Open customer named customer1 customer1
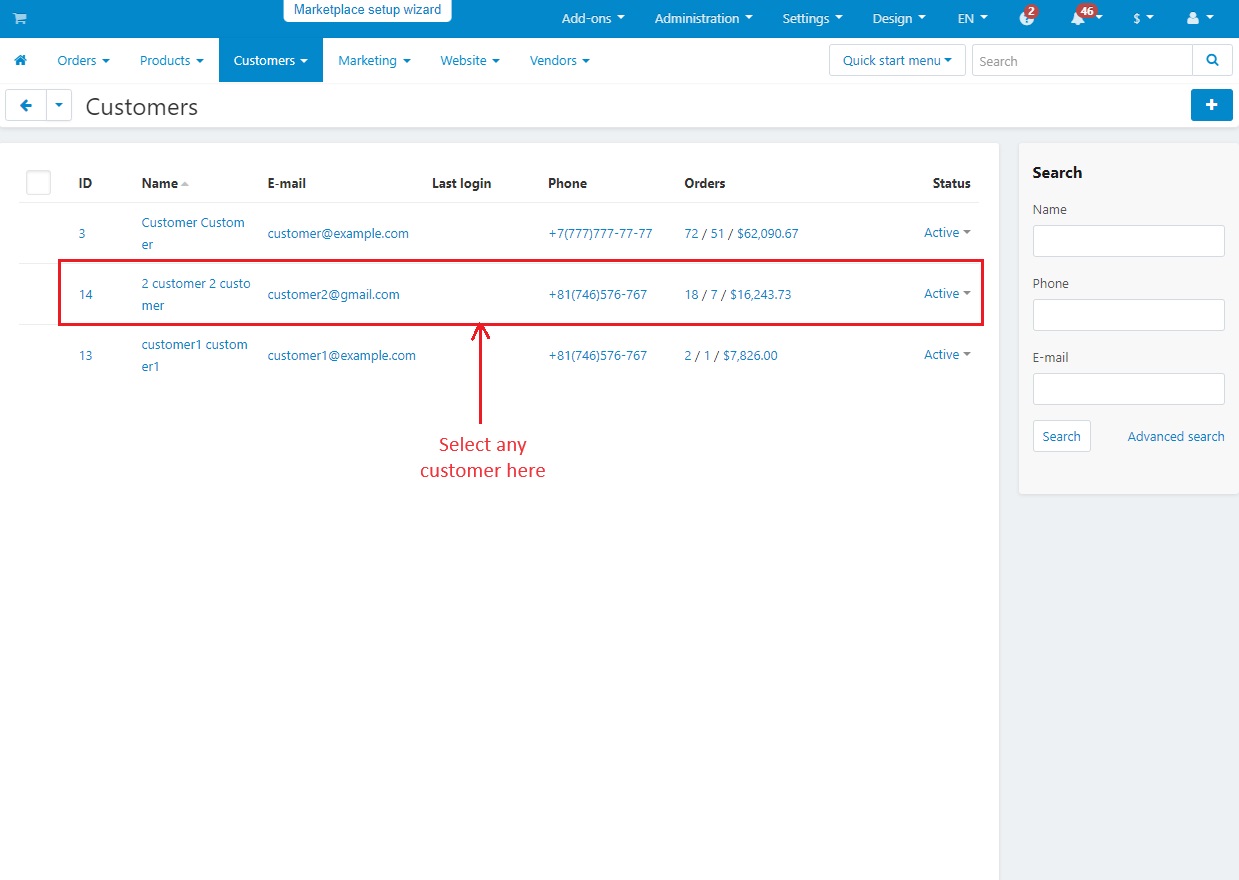This screenshot has height=880, width=1239. coord(194,355)
